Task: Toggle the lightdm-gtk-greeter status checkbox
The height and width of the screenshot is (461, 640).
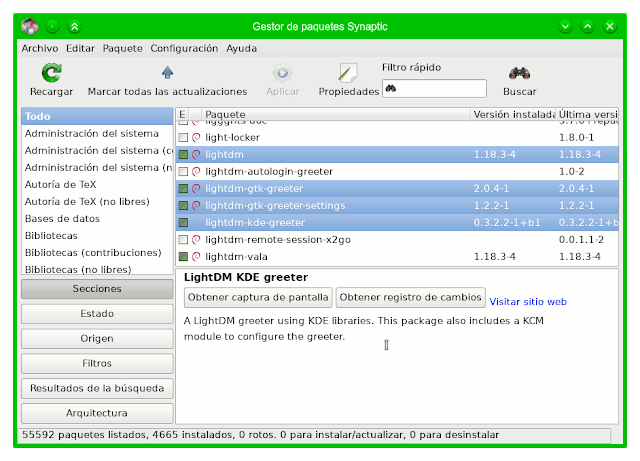Action: pyautogui.click(x=183, y=189)
